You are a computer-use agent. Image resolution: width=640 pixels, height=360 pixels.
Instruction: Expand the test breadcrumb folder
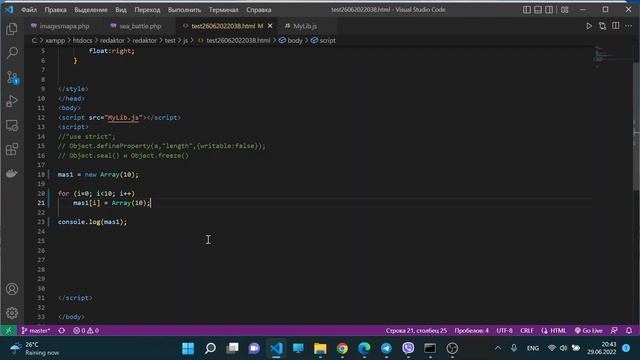point(170,40)
